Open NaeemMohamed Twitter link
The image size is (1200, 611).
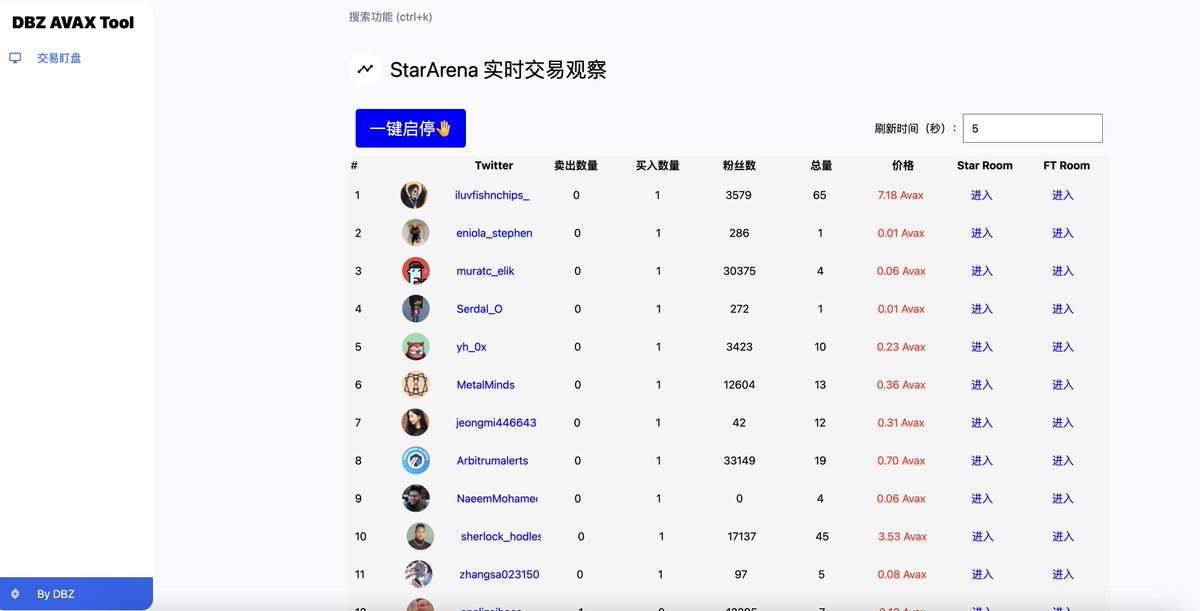[x=497, y=499]
